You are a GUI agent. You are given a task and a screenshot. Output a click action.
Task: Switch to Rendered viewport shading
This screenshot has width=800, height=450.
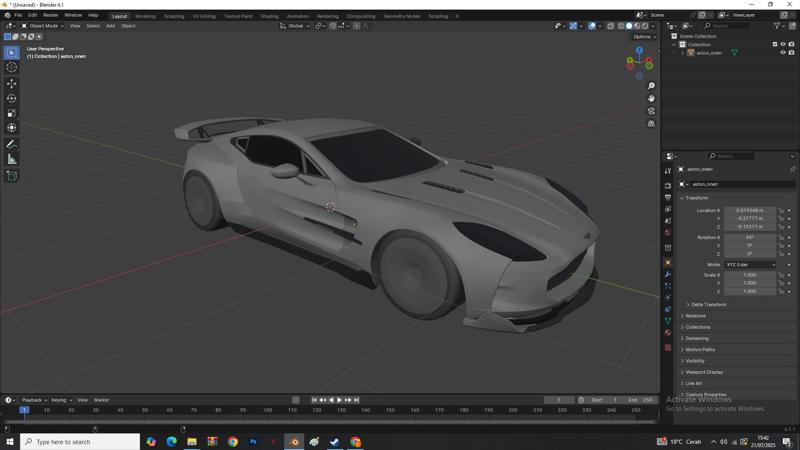coord(645,26)
